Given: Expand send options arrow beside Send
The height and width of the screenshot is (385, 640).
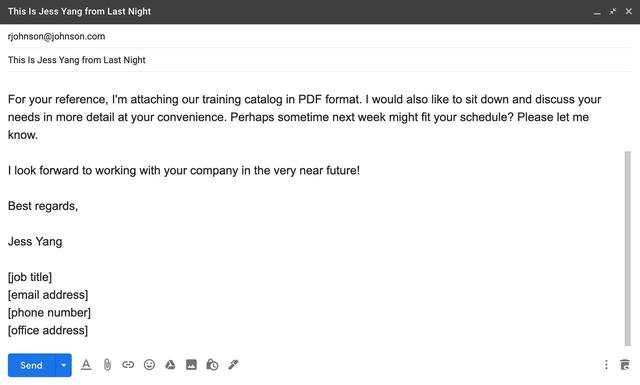Looking at the screenshot, I should pos(63,365).
